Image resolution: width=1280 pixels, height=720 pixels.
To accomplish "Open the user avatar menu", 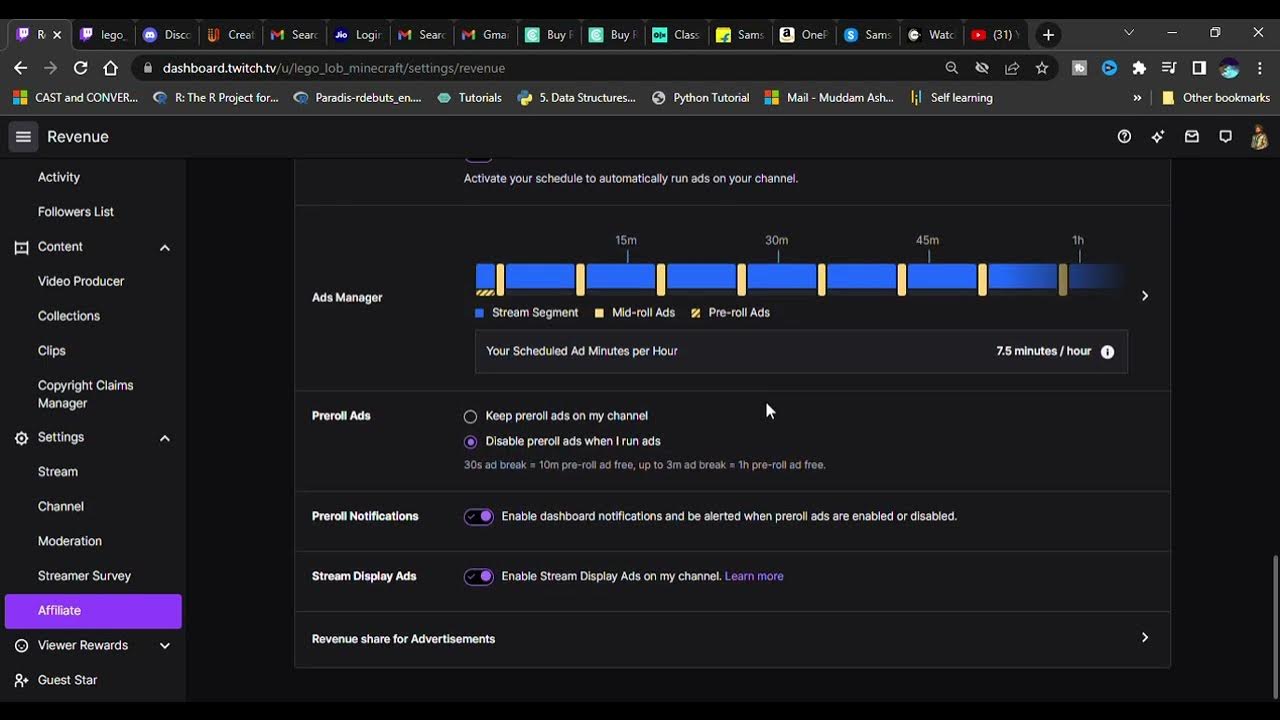I will pyautogui.click(x=1260, y=137).
